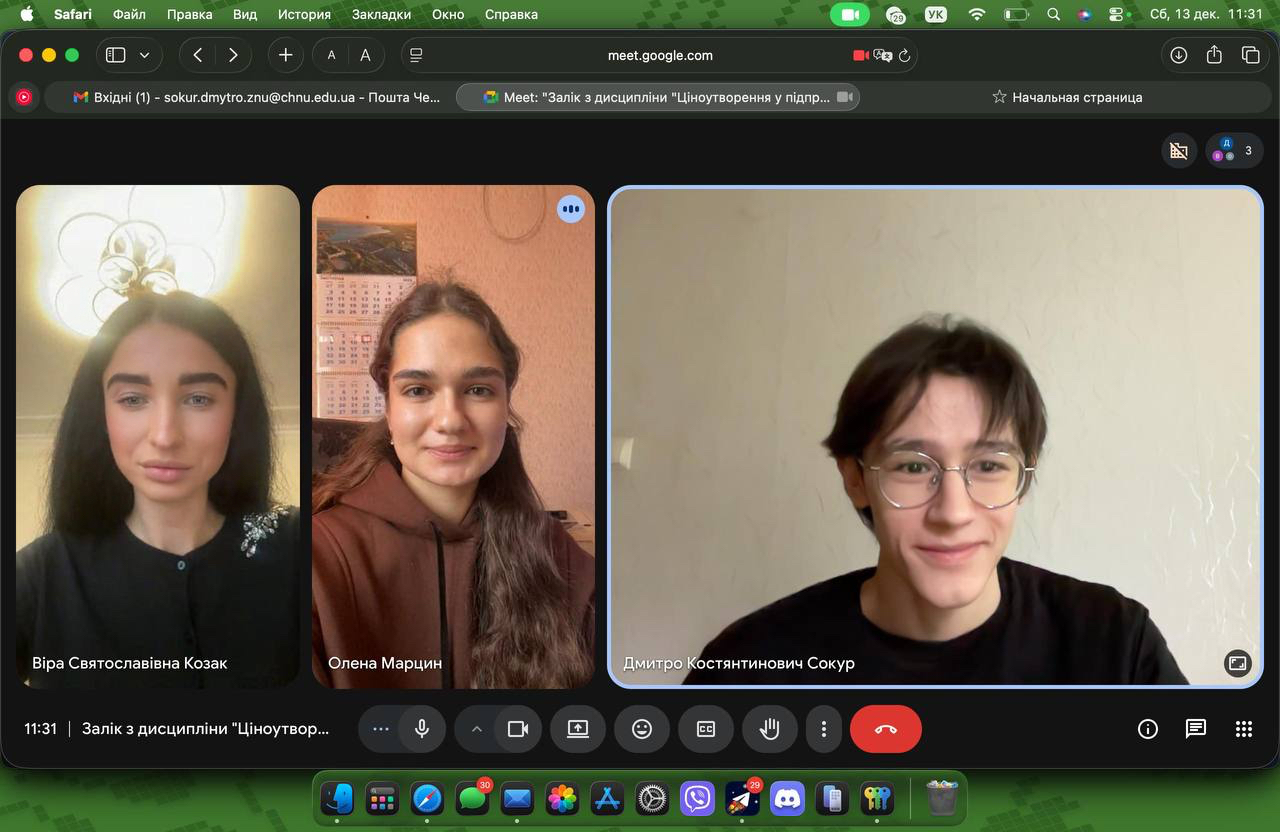Open Safari sidebar dropdown arrow
Viewport: 1280px width, 832px height.
[145, 55]
